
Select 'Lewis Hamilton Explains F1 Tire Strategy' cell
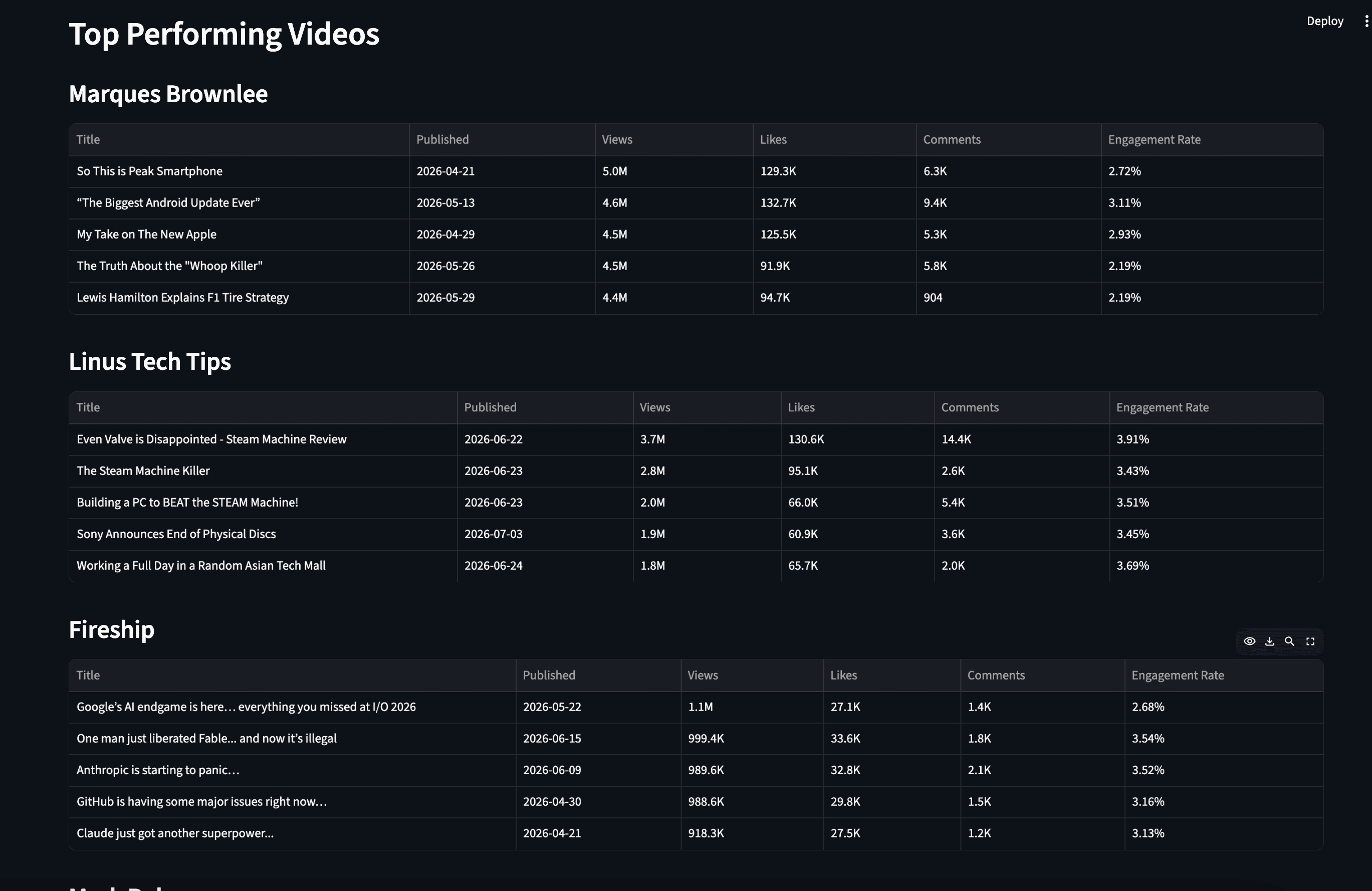[239, 298]
